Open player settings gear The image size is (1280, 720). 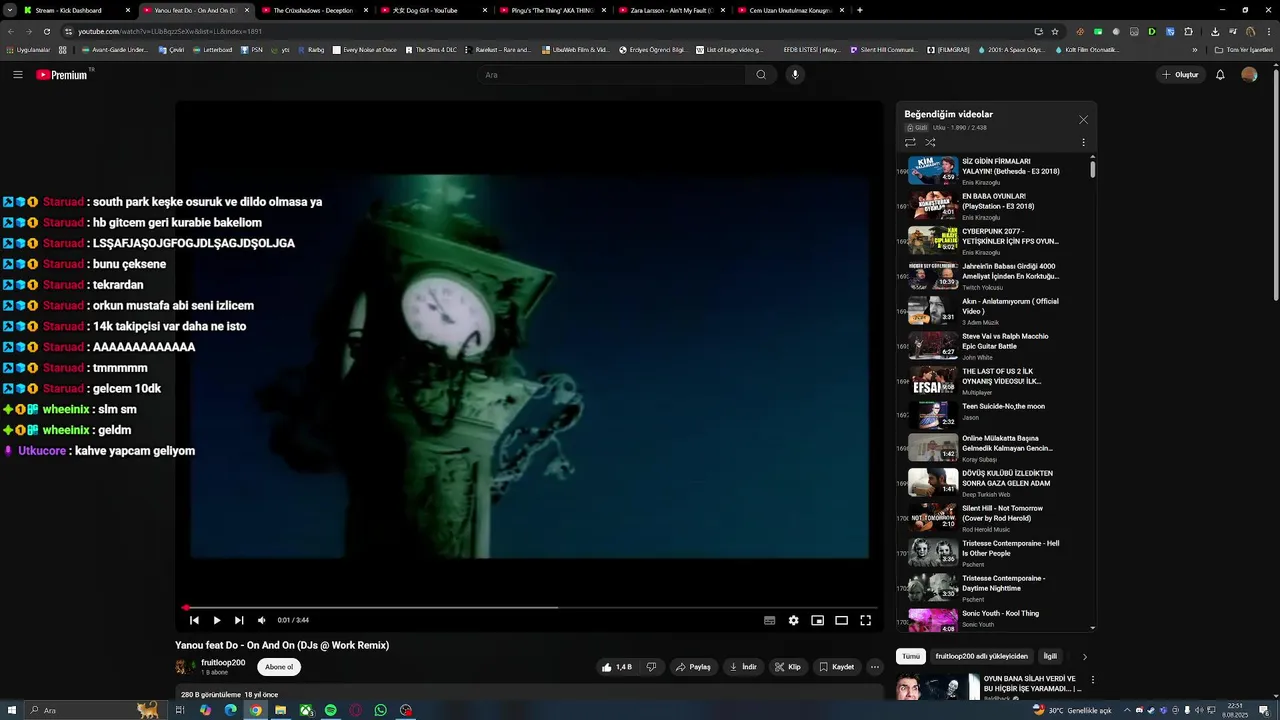coord(793,620)
